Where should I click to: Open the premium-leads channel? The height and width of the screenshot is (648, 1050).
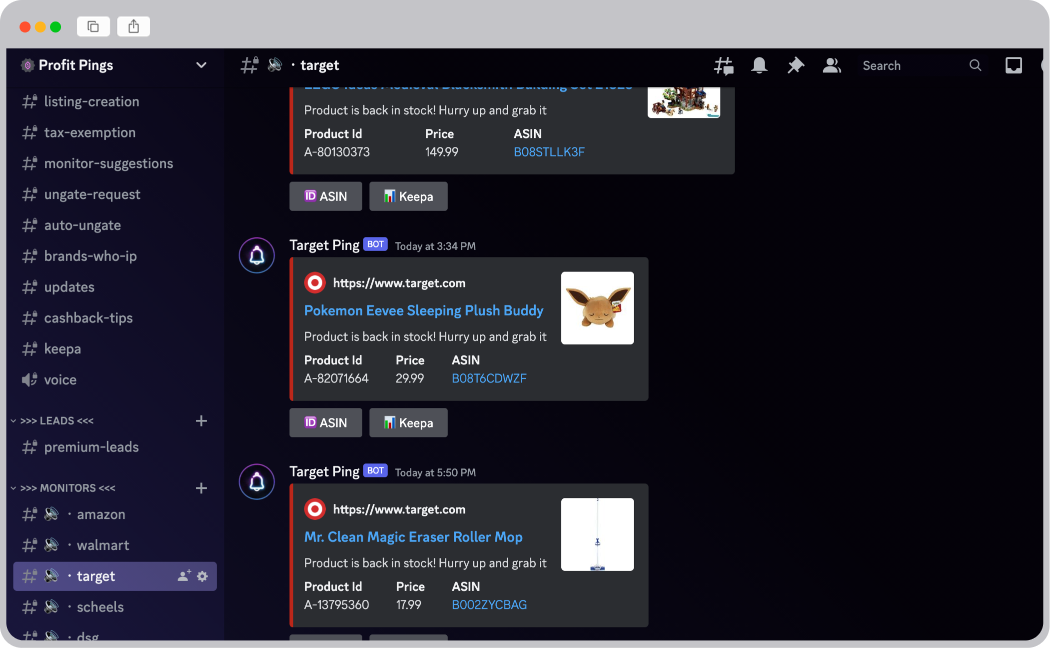(x=91, y=447)
